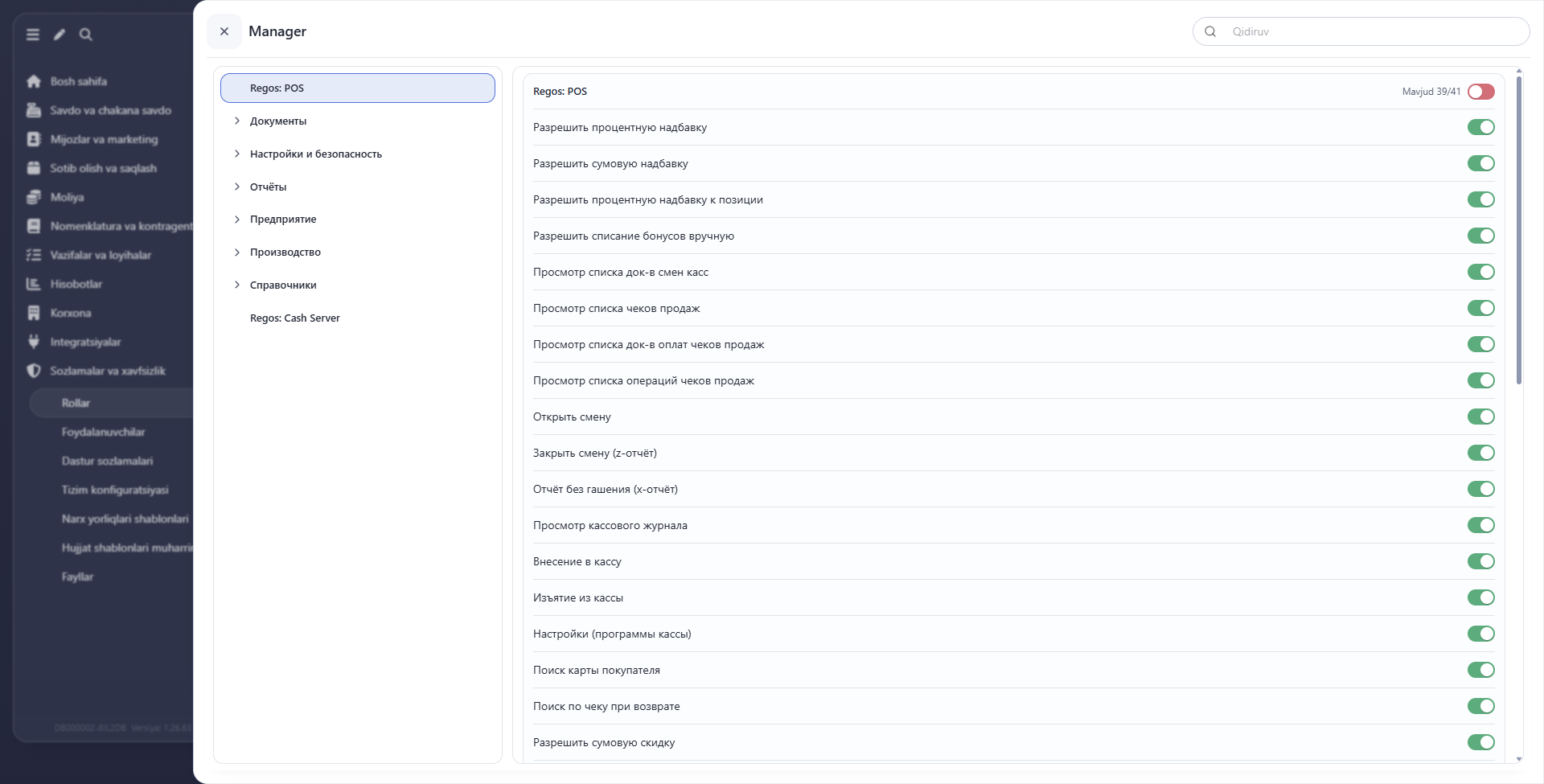Click the Moliya coins icon

pos(34,197)
